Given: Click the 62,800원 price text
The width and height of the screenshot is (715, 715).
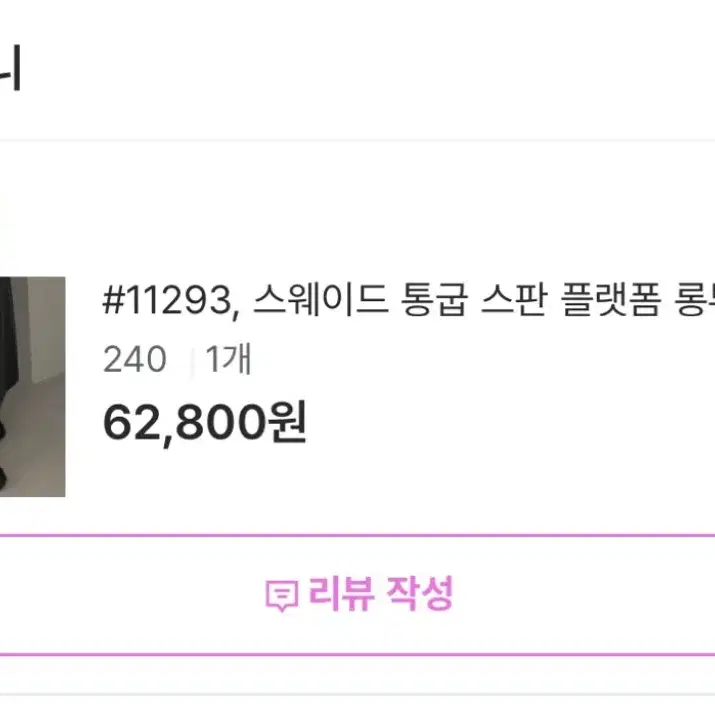Looking at the screenshot, I should [205, 422].
